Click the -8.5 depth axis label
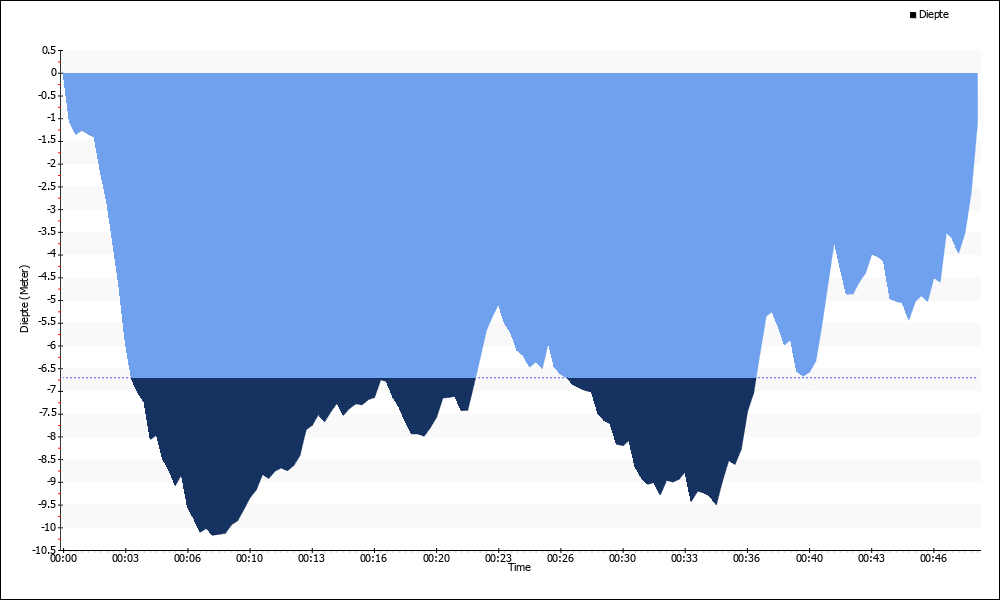 coord(48,459)
